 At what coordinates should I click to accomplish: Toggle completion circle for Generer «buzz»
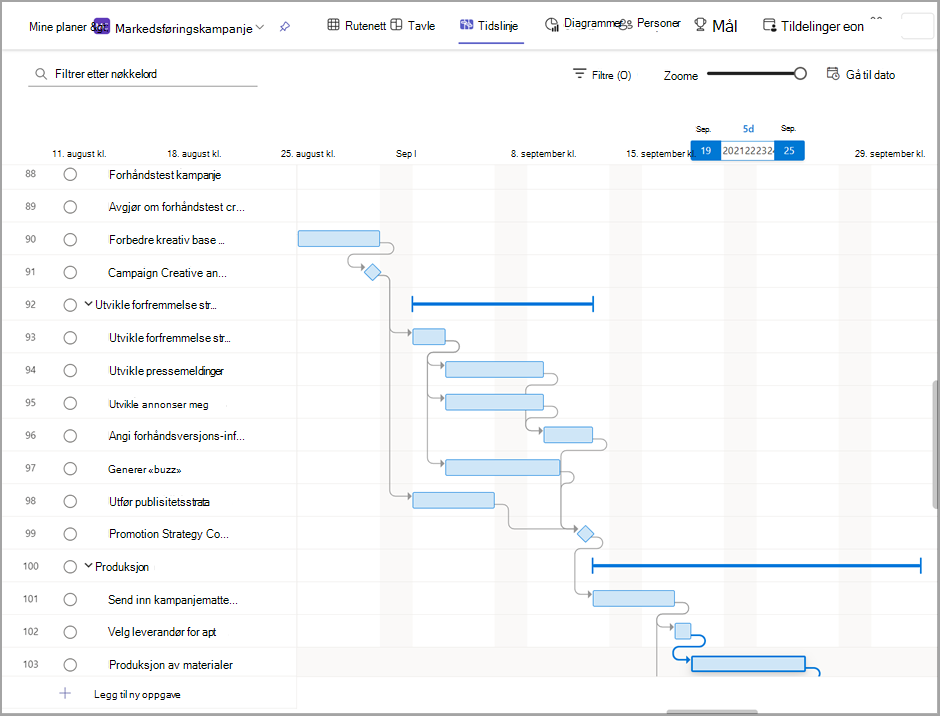coord(70,469)
